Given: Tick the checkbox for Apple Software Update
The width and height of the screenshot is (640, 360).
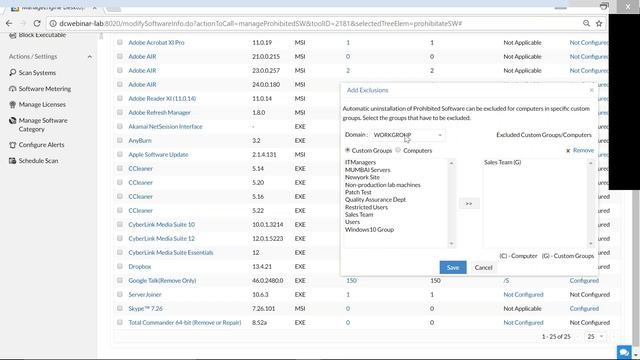Looking at the screenshot, I should [120, 154].
